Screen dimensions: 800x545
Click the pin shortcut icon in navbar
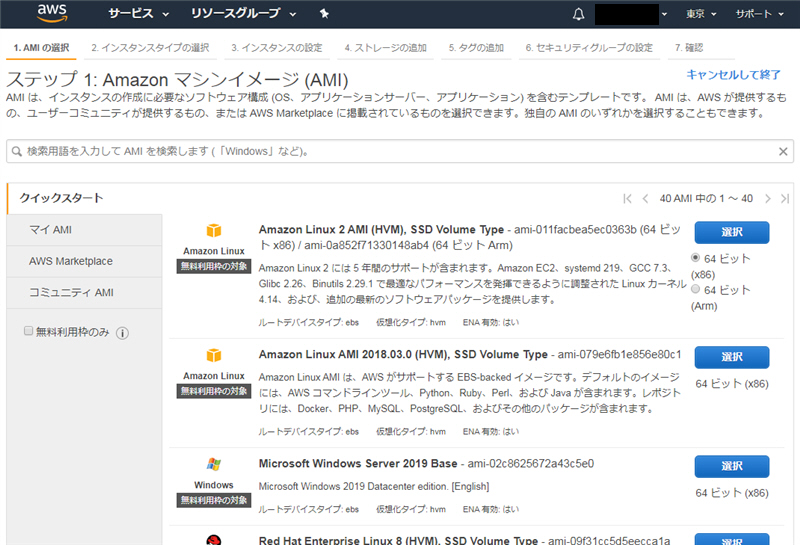(324, 14)
